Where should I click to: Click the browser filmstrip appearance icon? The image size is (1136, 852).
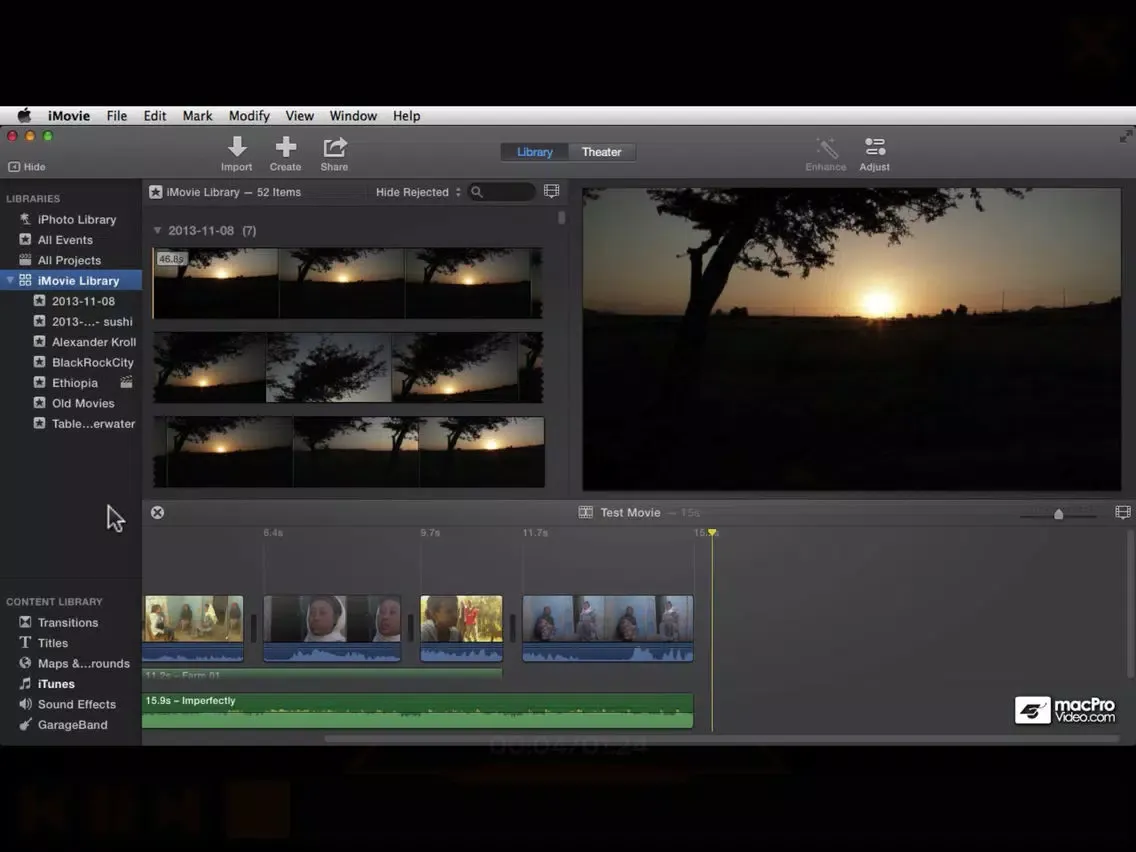[x=551, y=191]
